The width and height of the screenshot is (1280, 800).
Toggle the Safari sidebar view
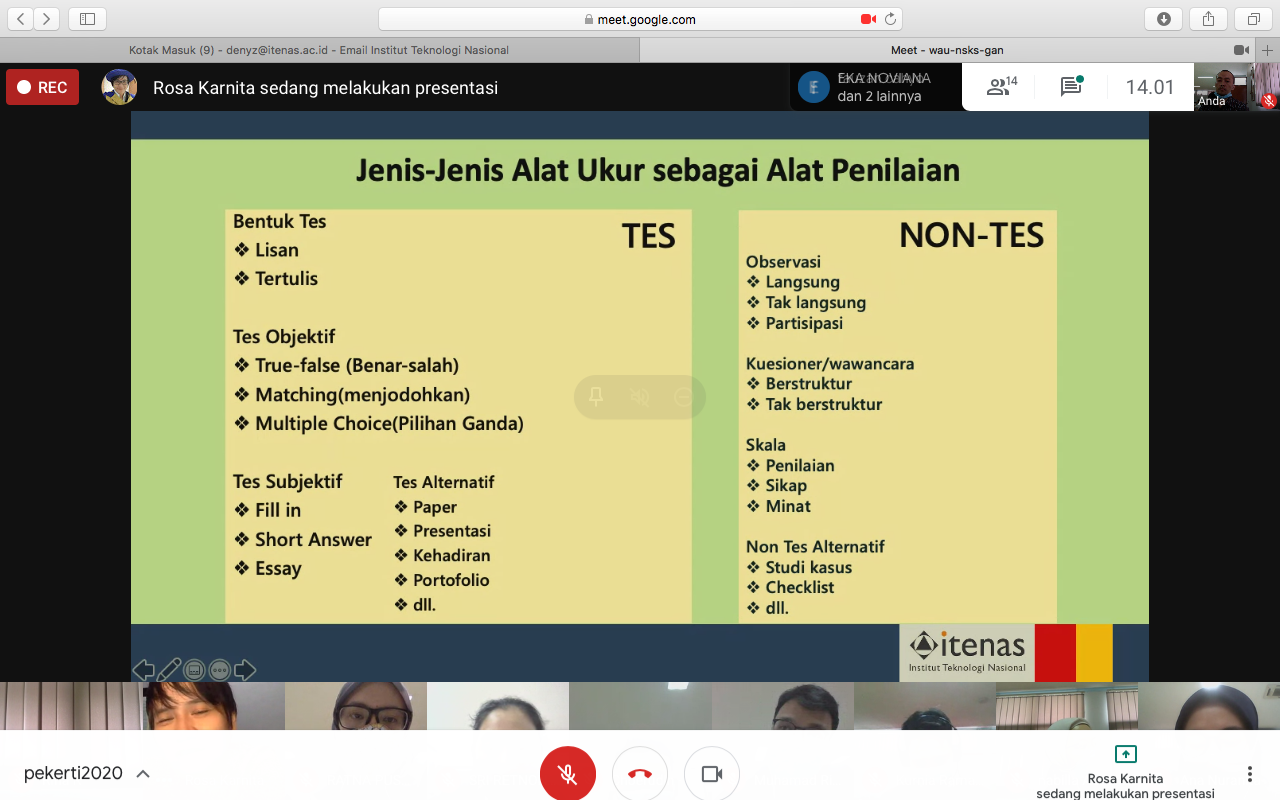click(87, 19)
